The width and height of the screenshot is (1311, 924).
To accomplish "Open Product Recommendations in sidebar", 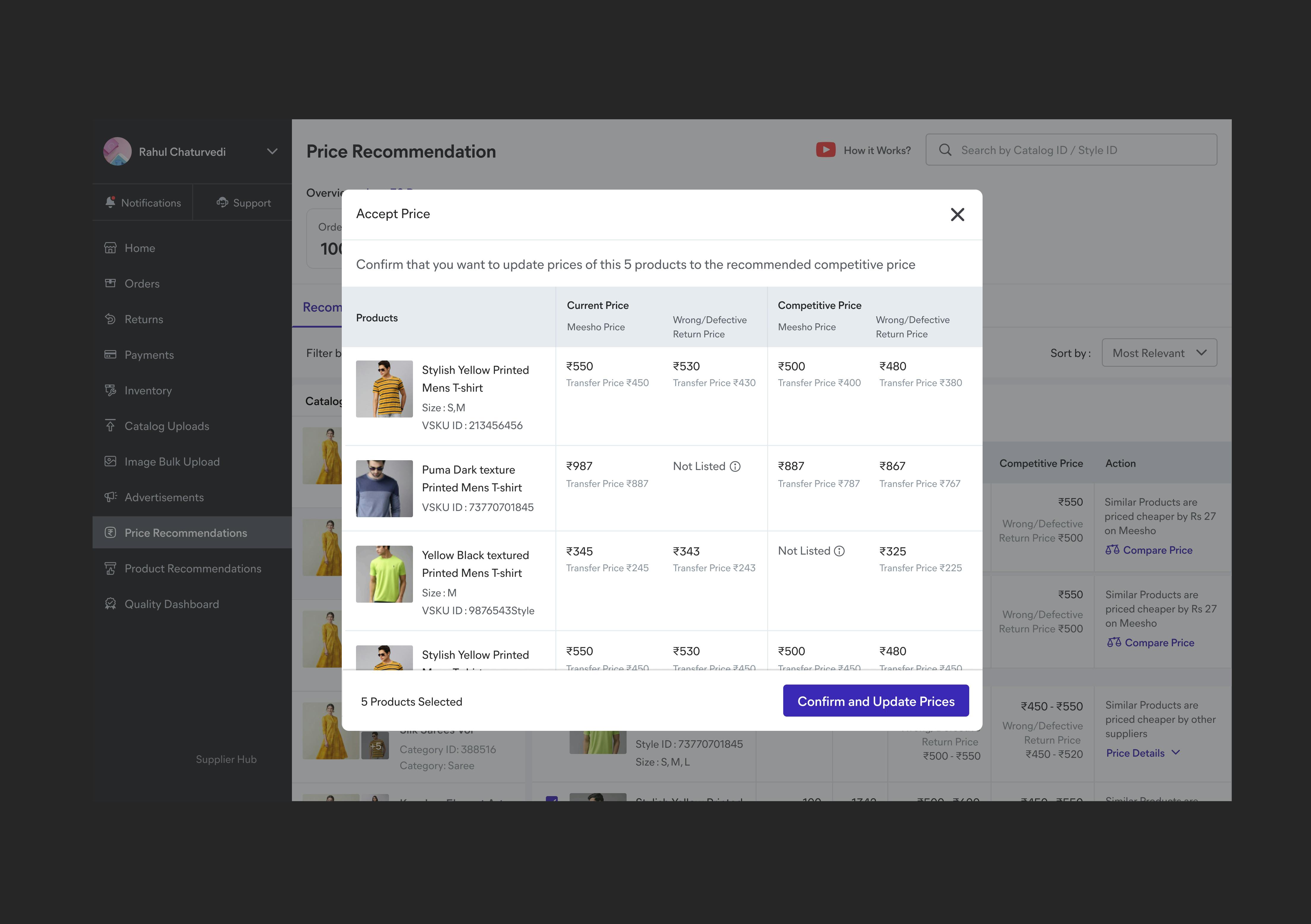I will coord(192,568).
